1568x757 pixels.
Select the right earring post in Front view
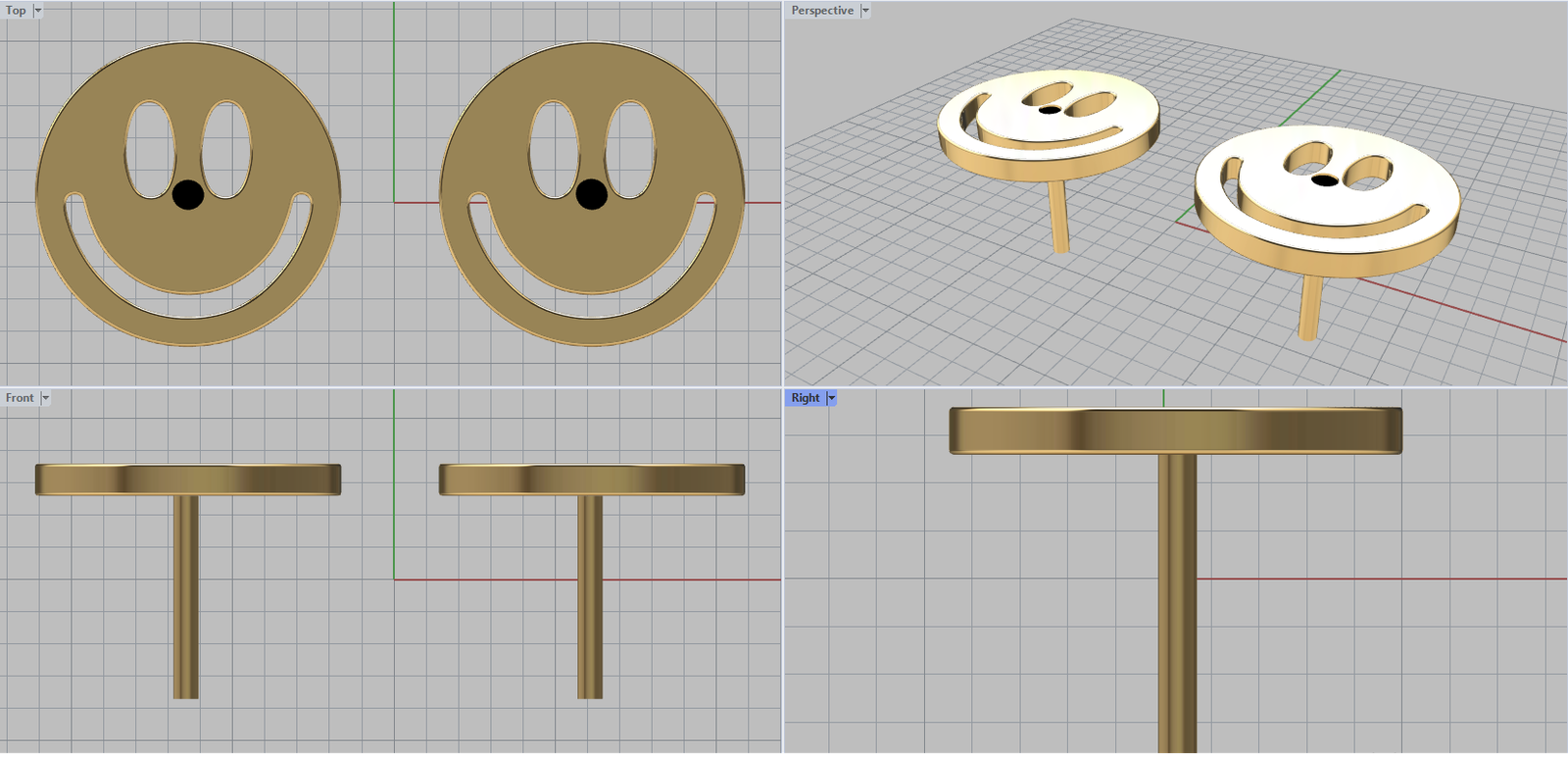(x=590, y=598)
